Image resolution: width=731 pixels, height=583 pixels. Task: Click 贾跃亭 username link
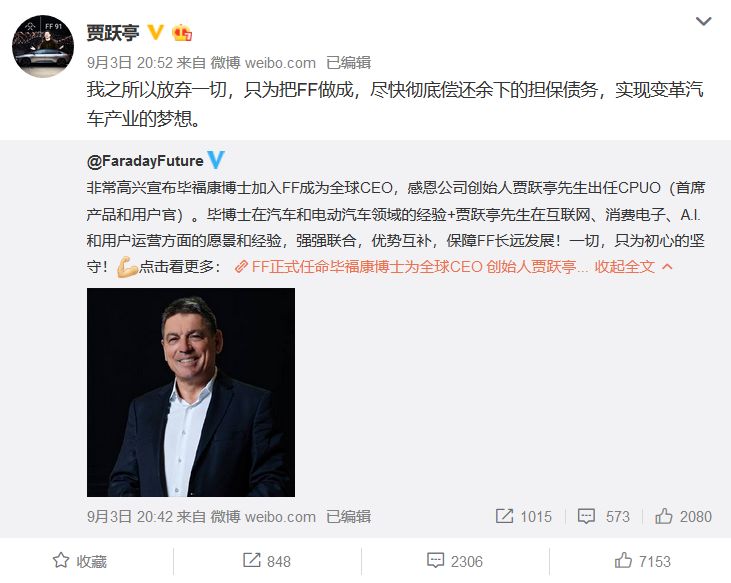[113, 33]
